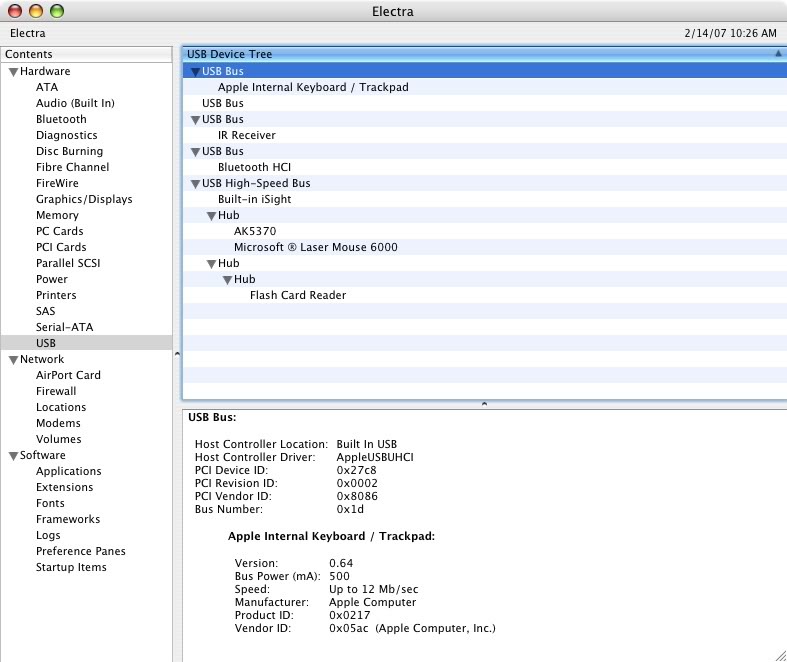Collapse the Hardware section triangle

(x=13, y=72)
